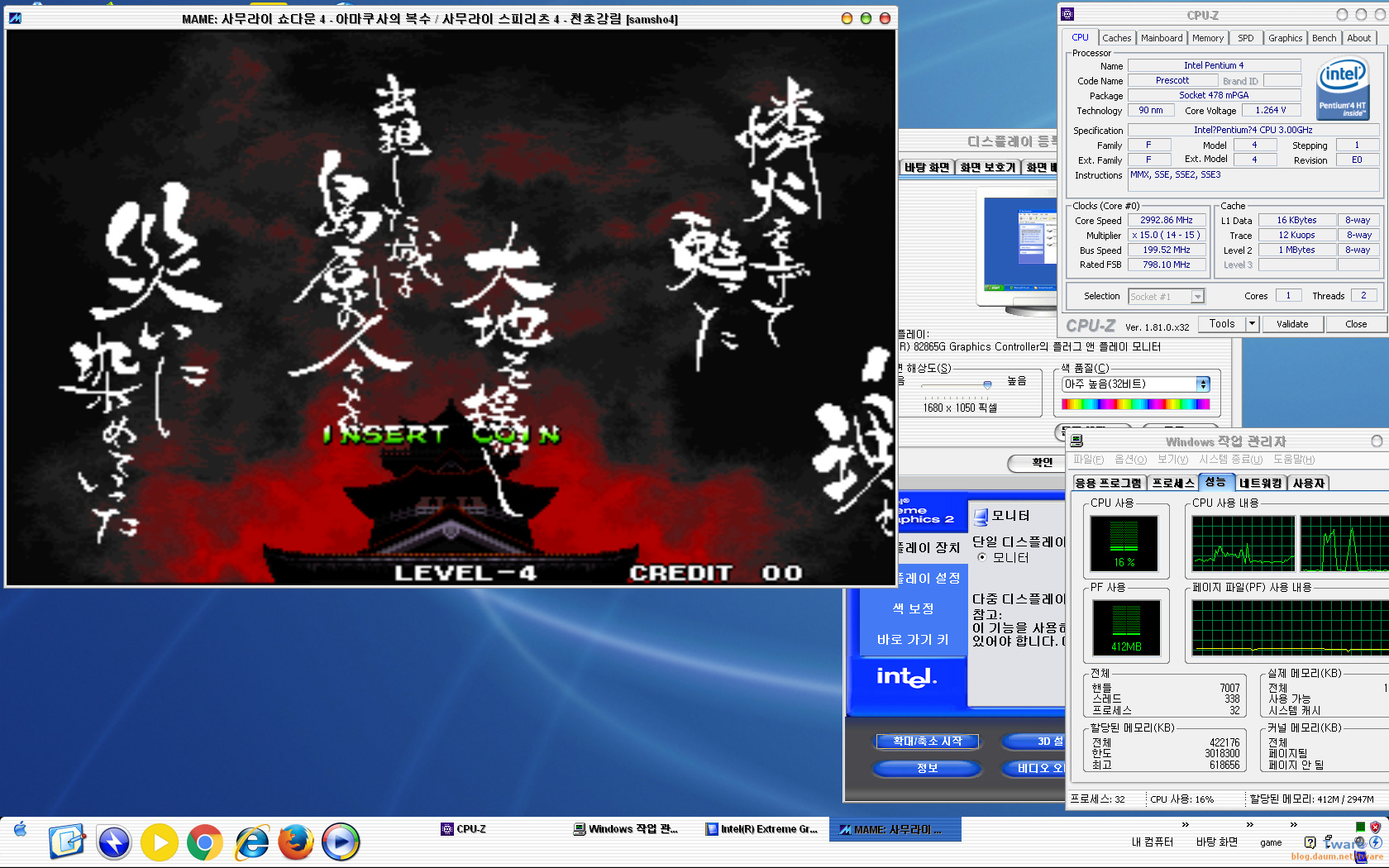1389x868 pixels.
Task: Open the 보기 menu in Task Manager
Action: click(1172, 460)
